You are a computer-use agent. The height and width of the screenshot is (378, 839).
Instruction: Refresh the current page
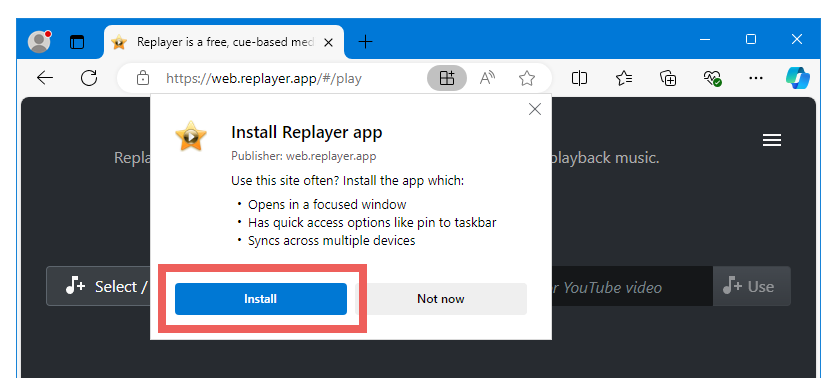tap(89, 78)
